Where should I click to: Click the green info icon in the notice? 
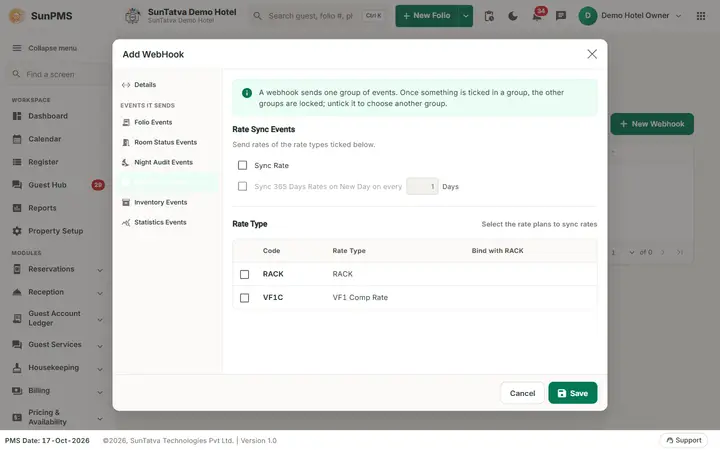click(247, 93)
